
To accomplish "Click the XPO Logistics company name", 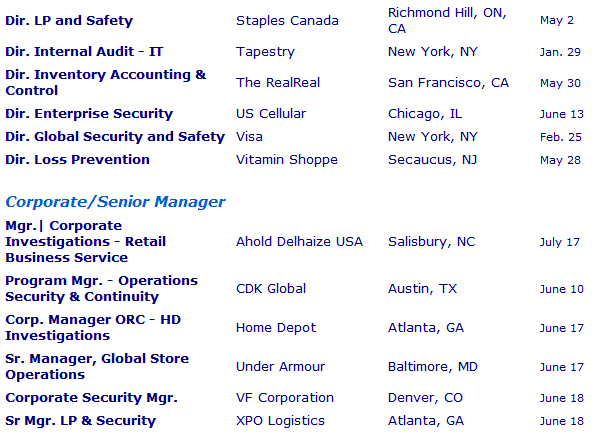I will [280, 421].
